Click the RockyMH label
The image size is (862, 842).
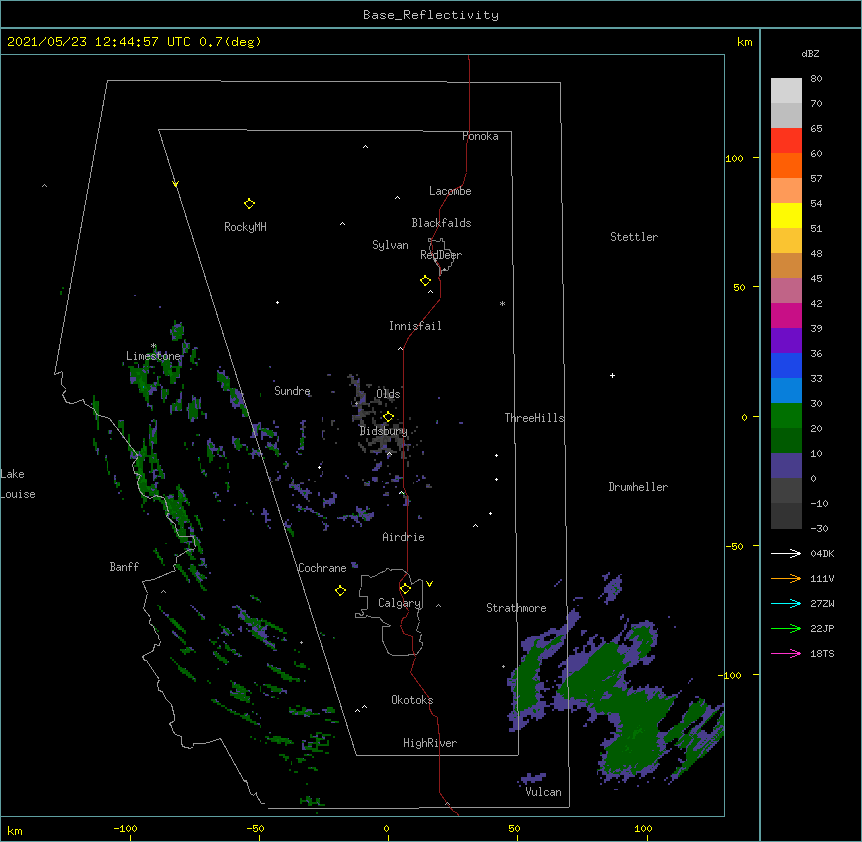[x=245, y=227]
